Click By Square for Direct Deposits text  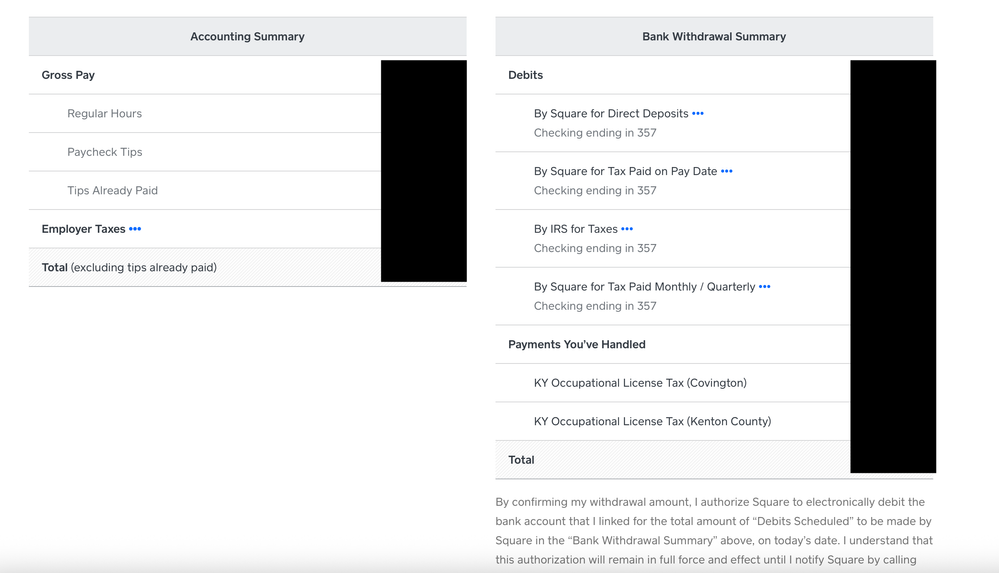[611, 114]
